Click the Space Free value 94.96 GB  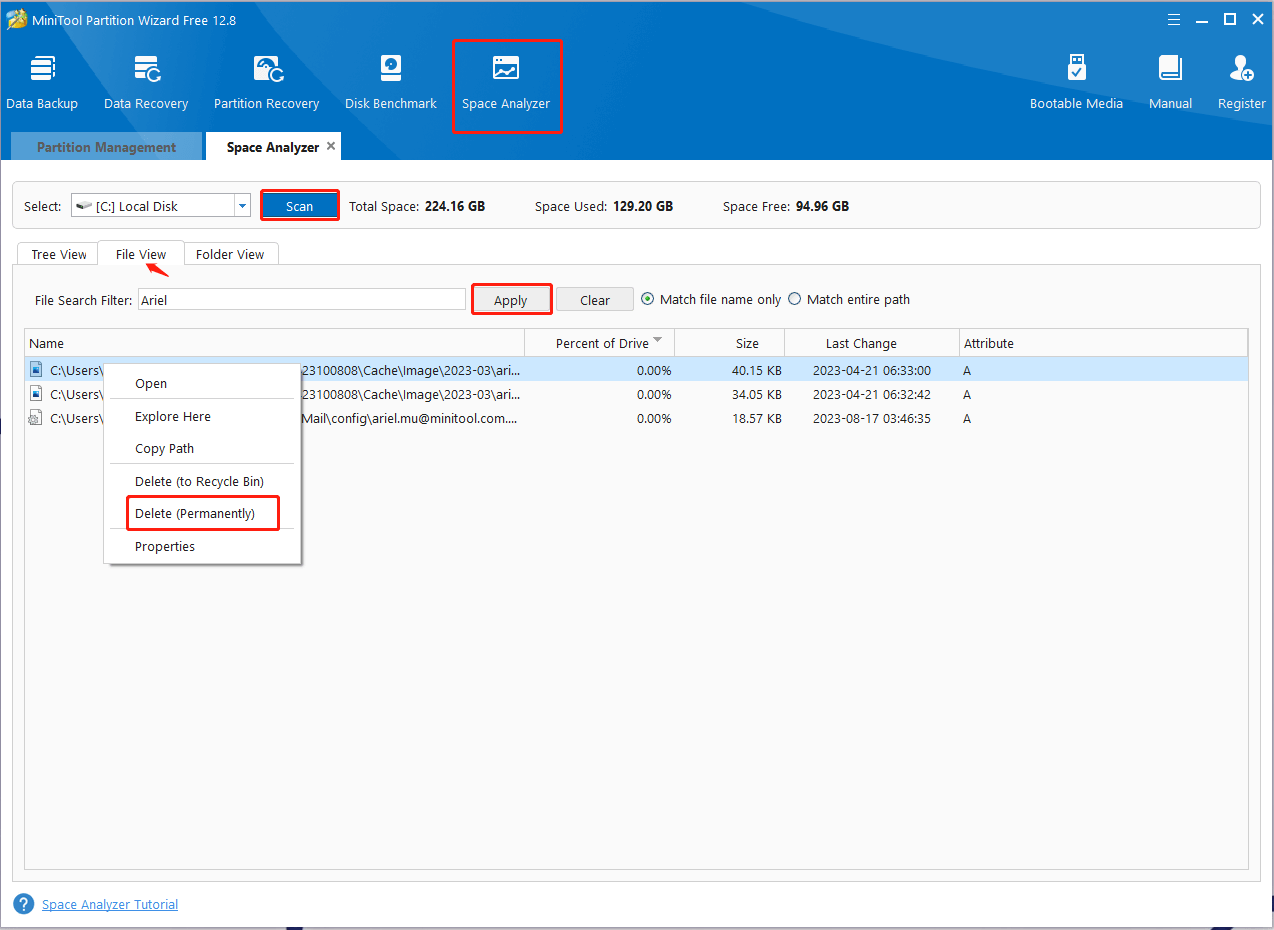(x=822, y=206)
